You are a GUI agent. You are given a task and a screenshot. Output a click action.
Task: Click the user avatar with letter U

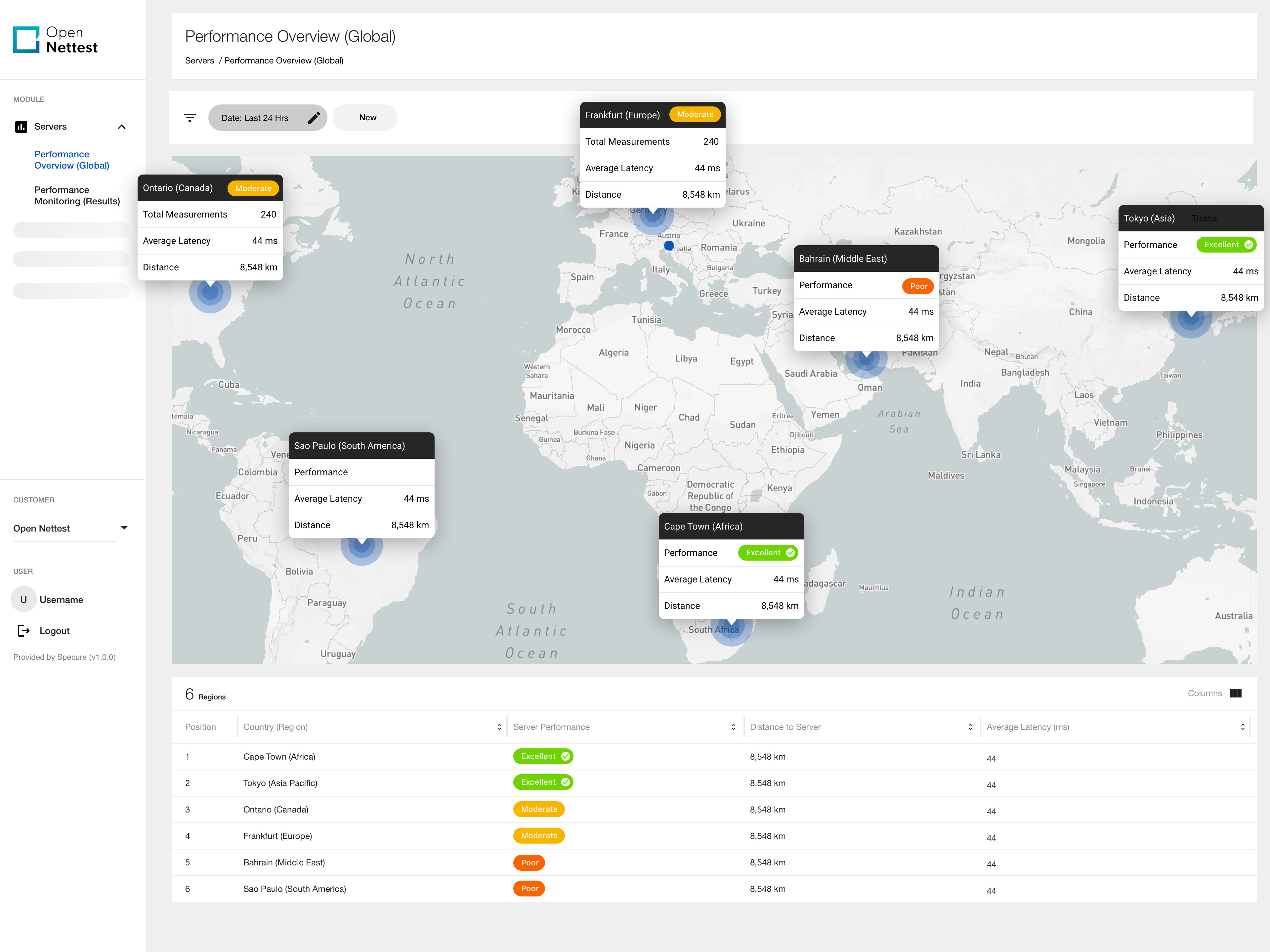23,600
